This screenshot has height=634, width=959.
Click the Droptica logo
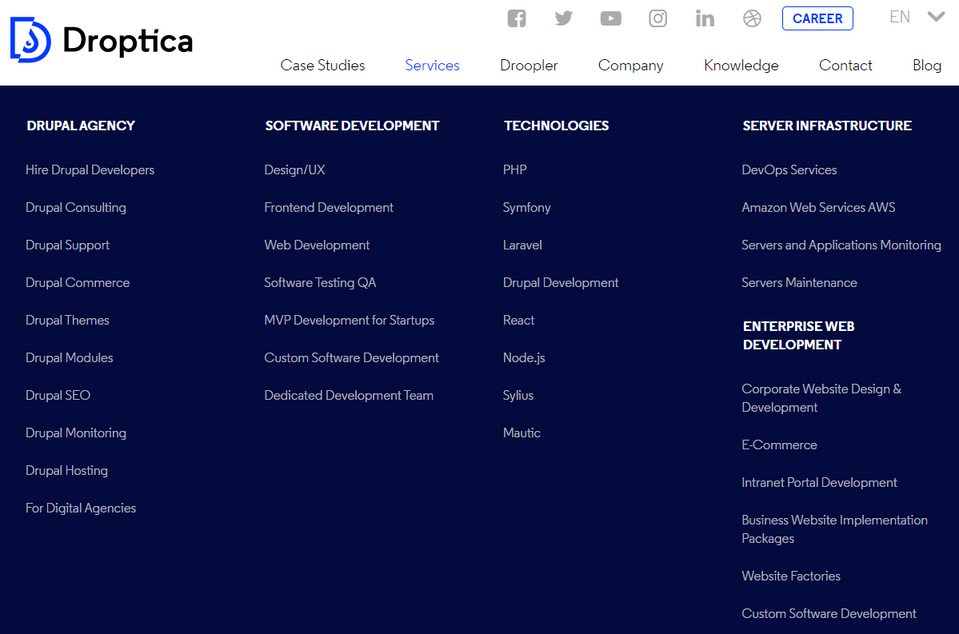click(x=102, y=40)
